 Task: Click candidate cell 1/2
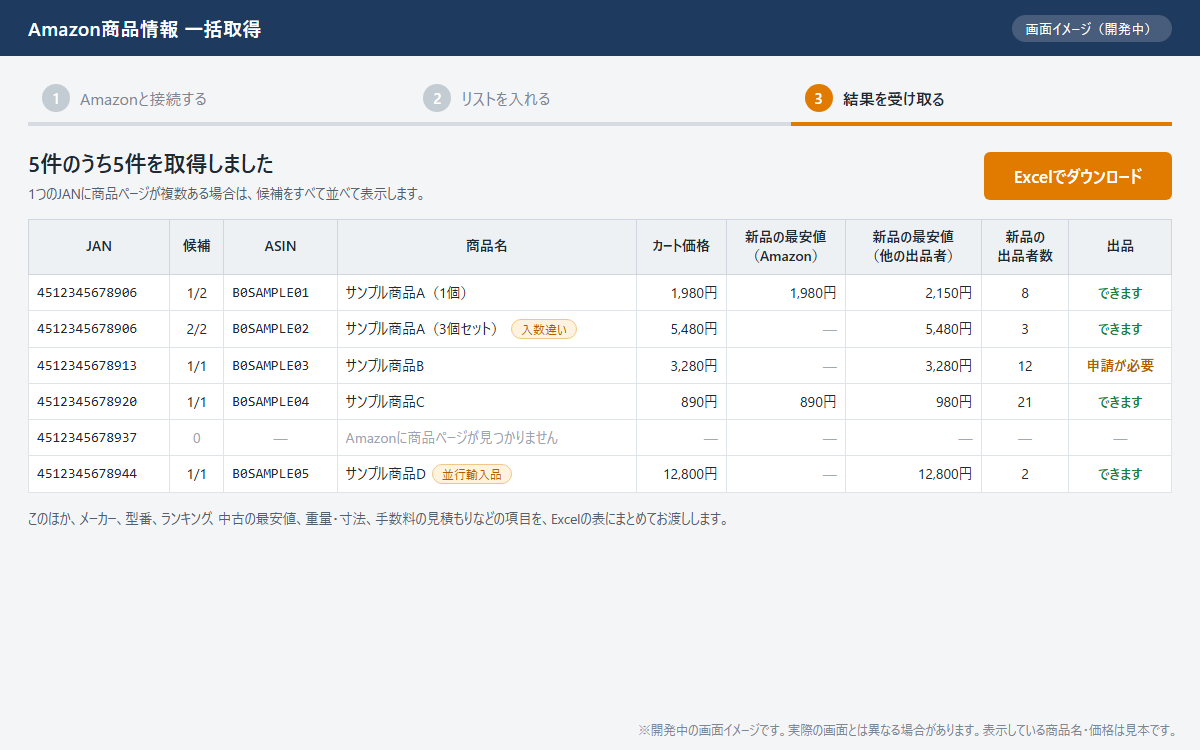point(197,293)
